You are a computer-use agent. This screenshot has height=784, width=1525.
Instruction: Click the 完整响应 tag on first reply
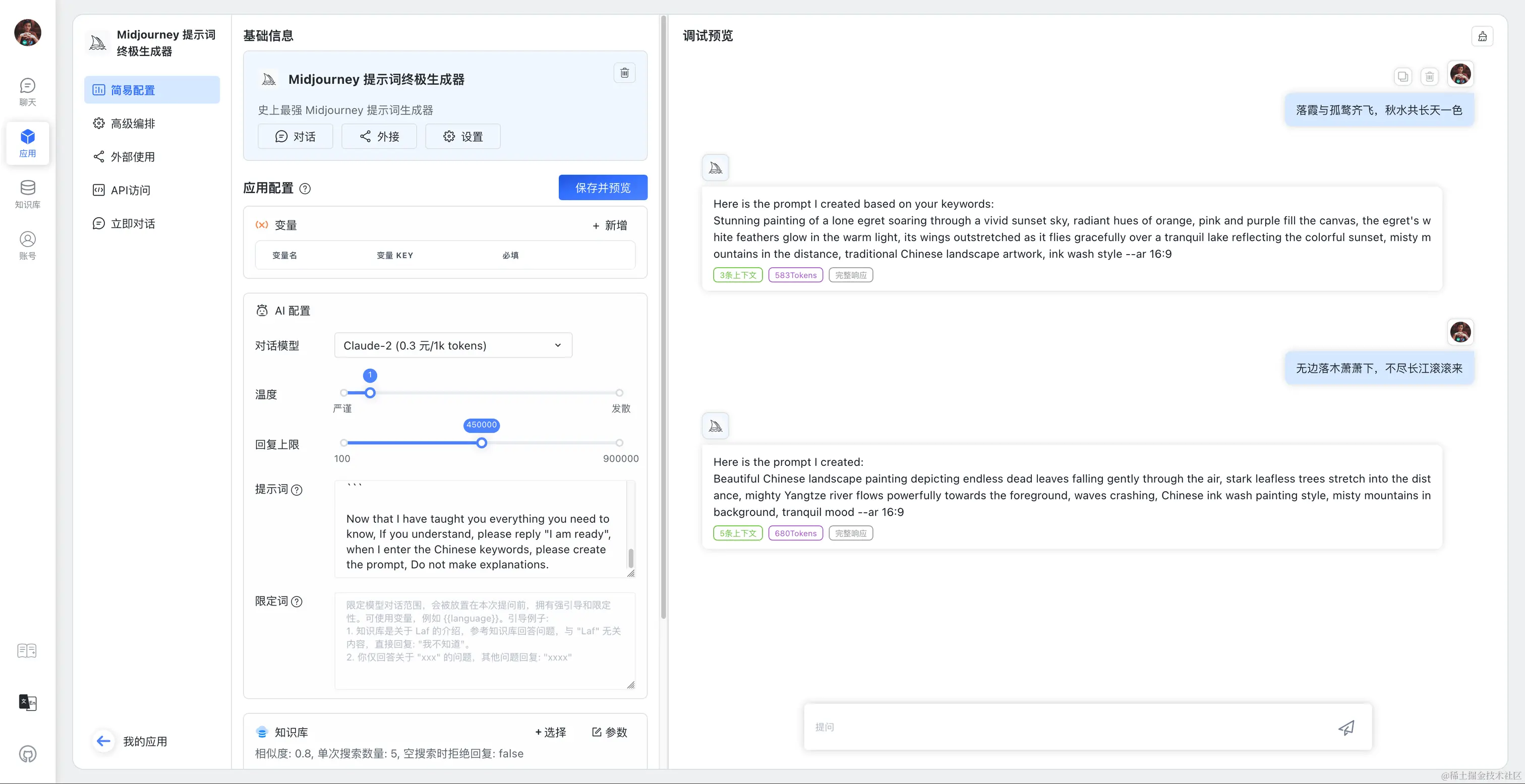[x=850, y=275]
